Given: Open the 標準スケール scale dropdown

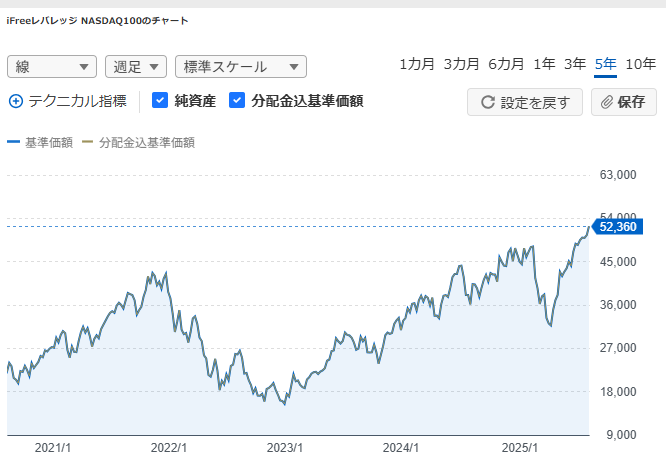Looking at the screenshot, I should tap(241, 67).
